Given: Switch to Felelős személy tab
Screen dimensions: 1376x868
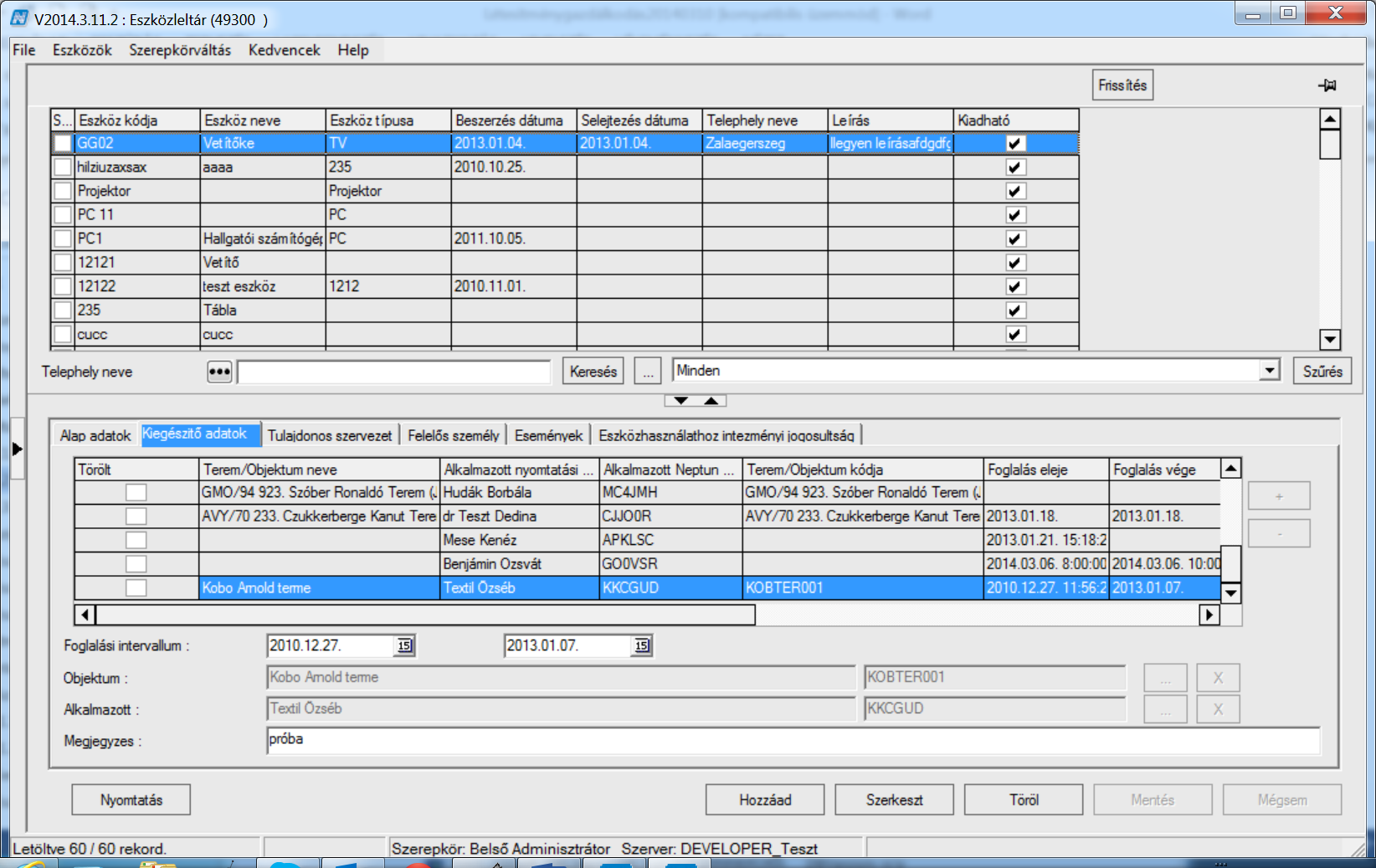Looking at the screenshot, I should pyautogui.click(x=453, y=435).
